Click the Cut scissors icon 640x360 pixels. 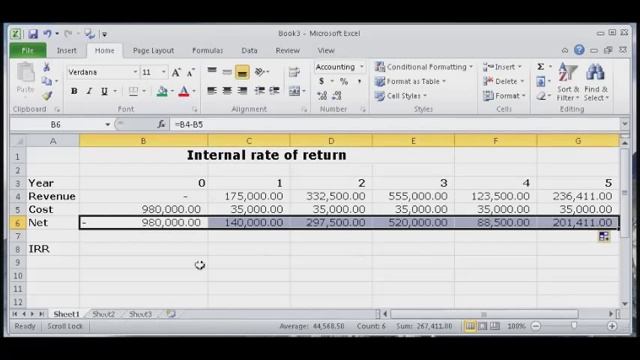pos(47,67)
